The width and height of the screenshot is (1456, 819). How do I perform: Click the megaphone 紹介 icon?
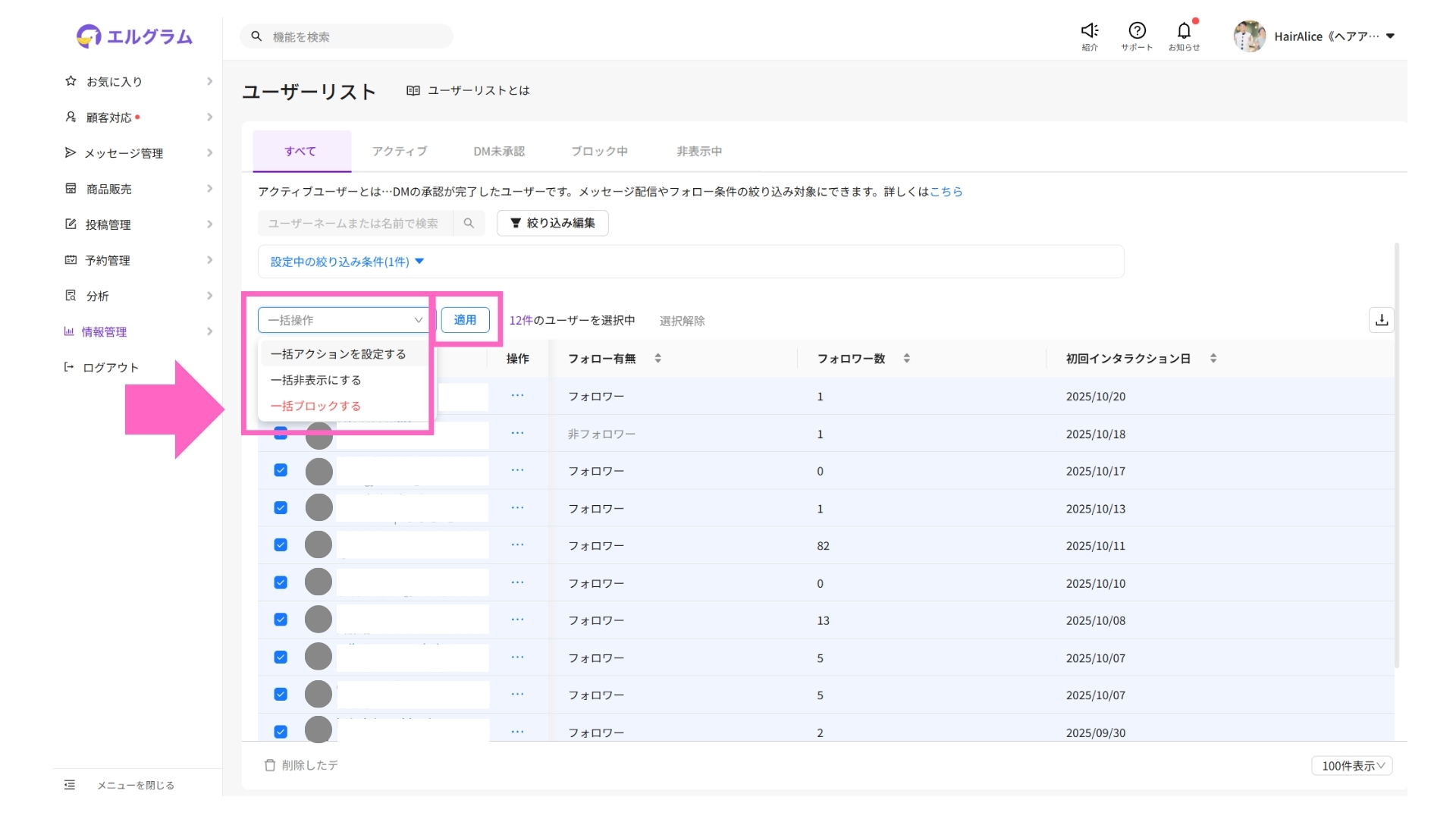point(1089,31)
